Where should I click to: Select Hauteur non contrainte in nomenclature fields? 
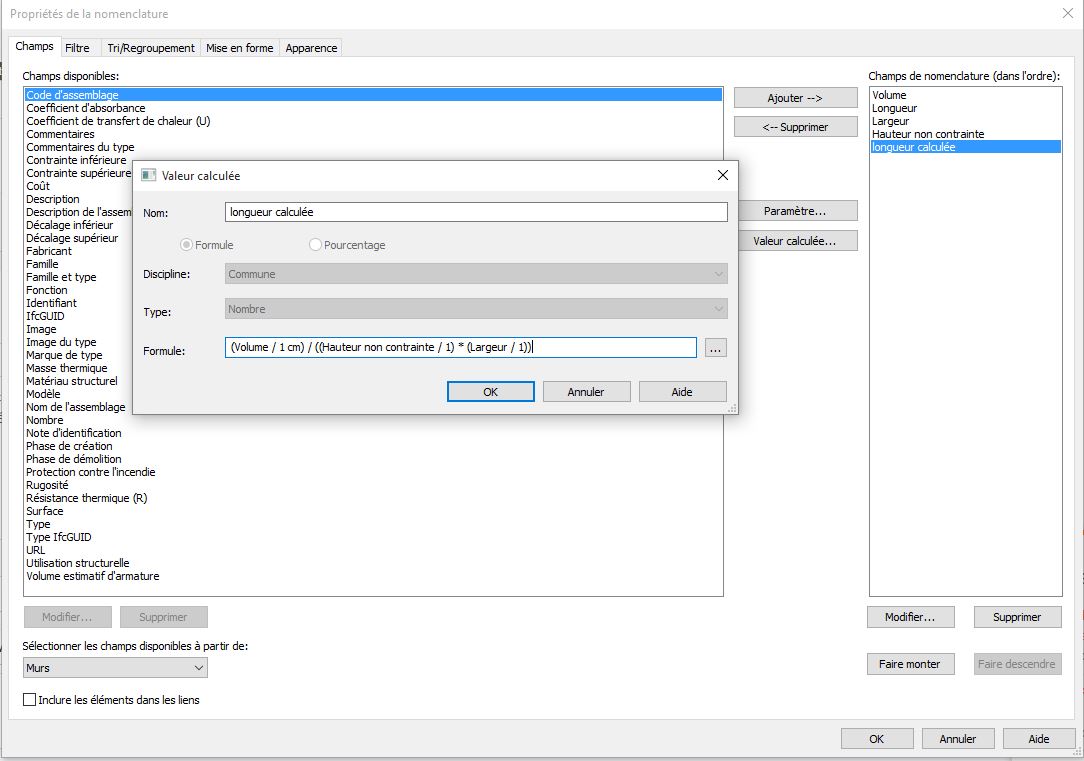coord(927,134)
